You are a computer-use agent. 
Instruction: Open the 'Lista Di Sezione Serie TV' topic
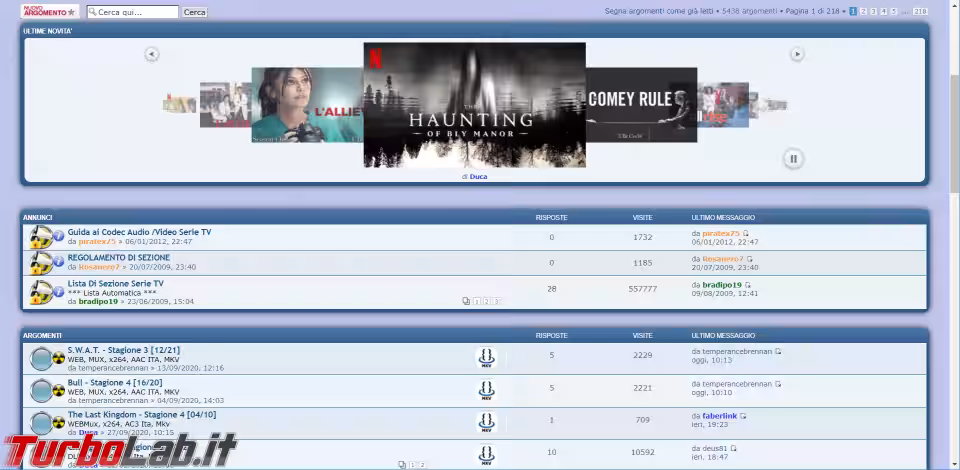coord(116,283)
